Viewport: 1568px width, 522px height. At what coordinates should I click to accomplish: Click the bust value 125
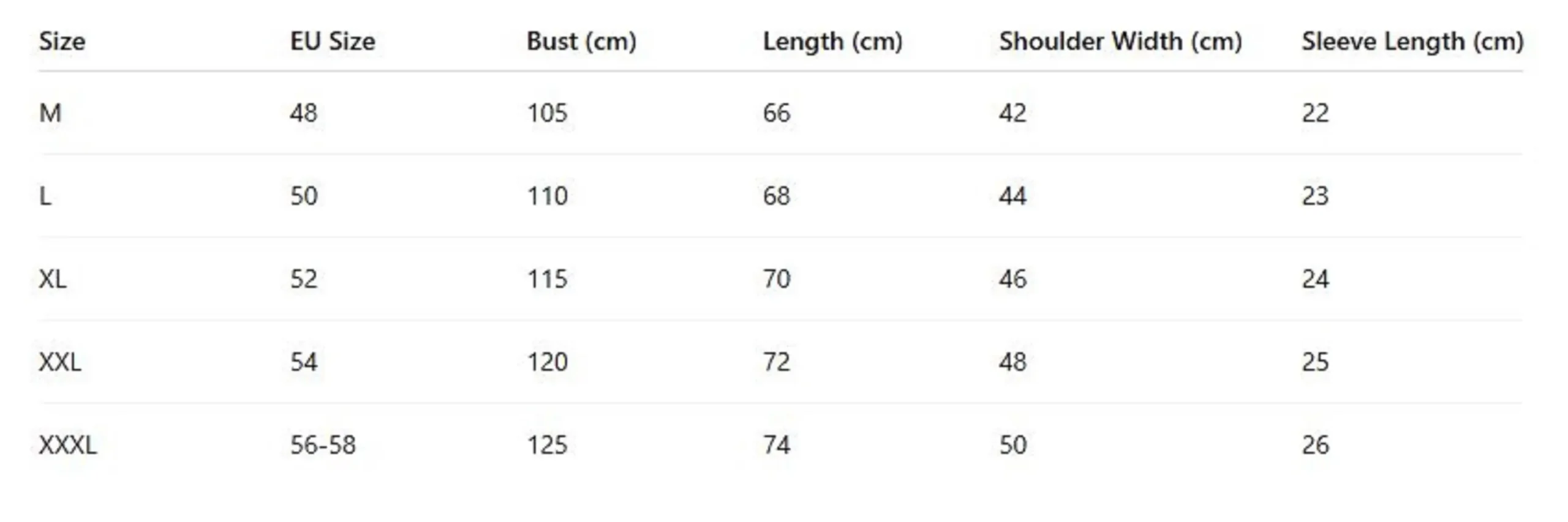click(x=547, y=445)
